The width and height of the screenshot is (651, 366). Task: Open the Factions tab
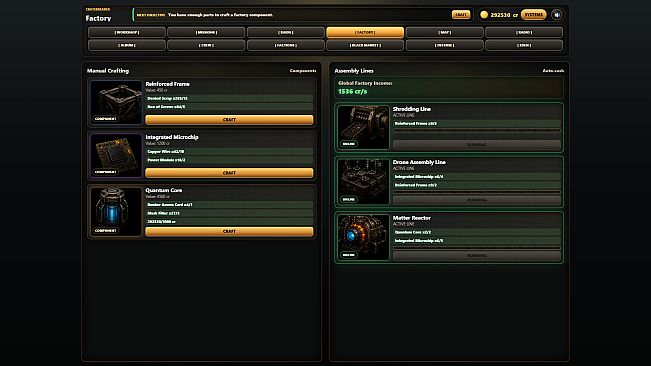point(286,45)
